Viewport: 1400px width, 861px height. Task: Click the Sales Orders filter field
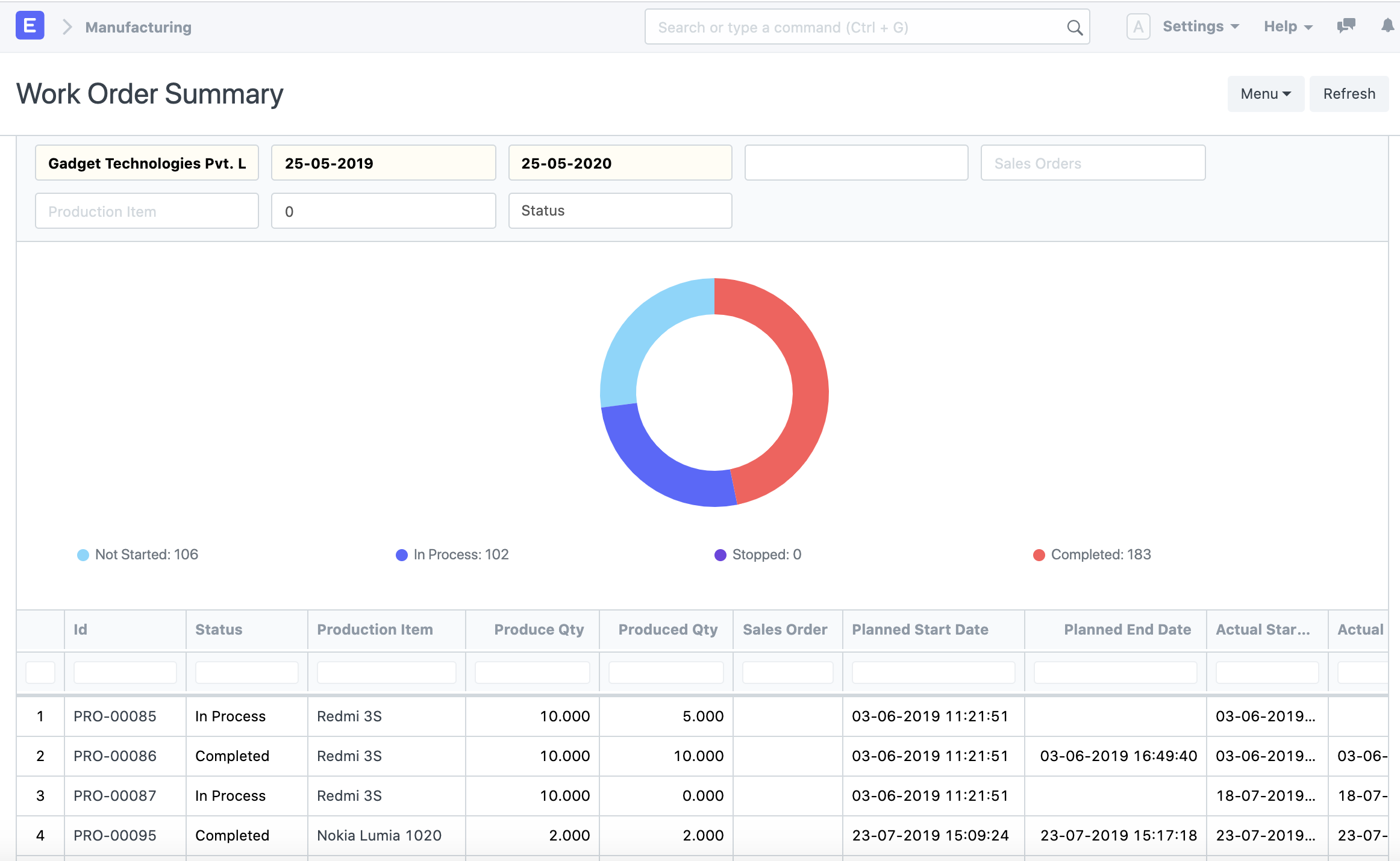[1093, 163]
